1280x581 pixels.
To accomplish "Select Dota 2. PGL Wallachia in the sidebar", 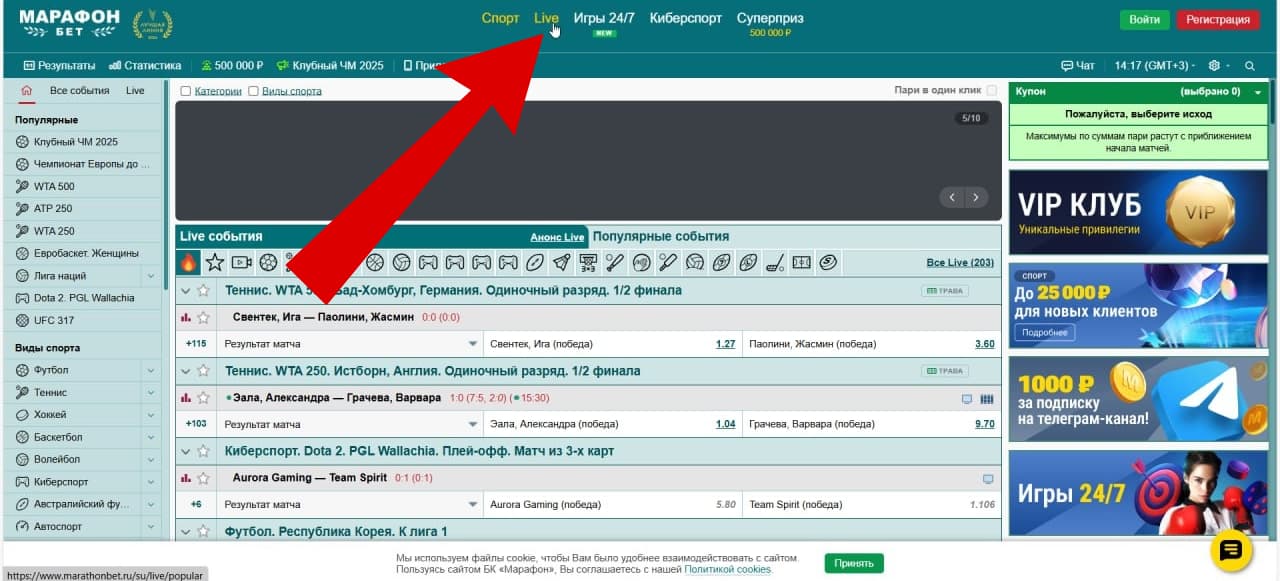I will coord(84,298).
